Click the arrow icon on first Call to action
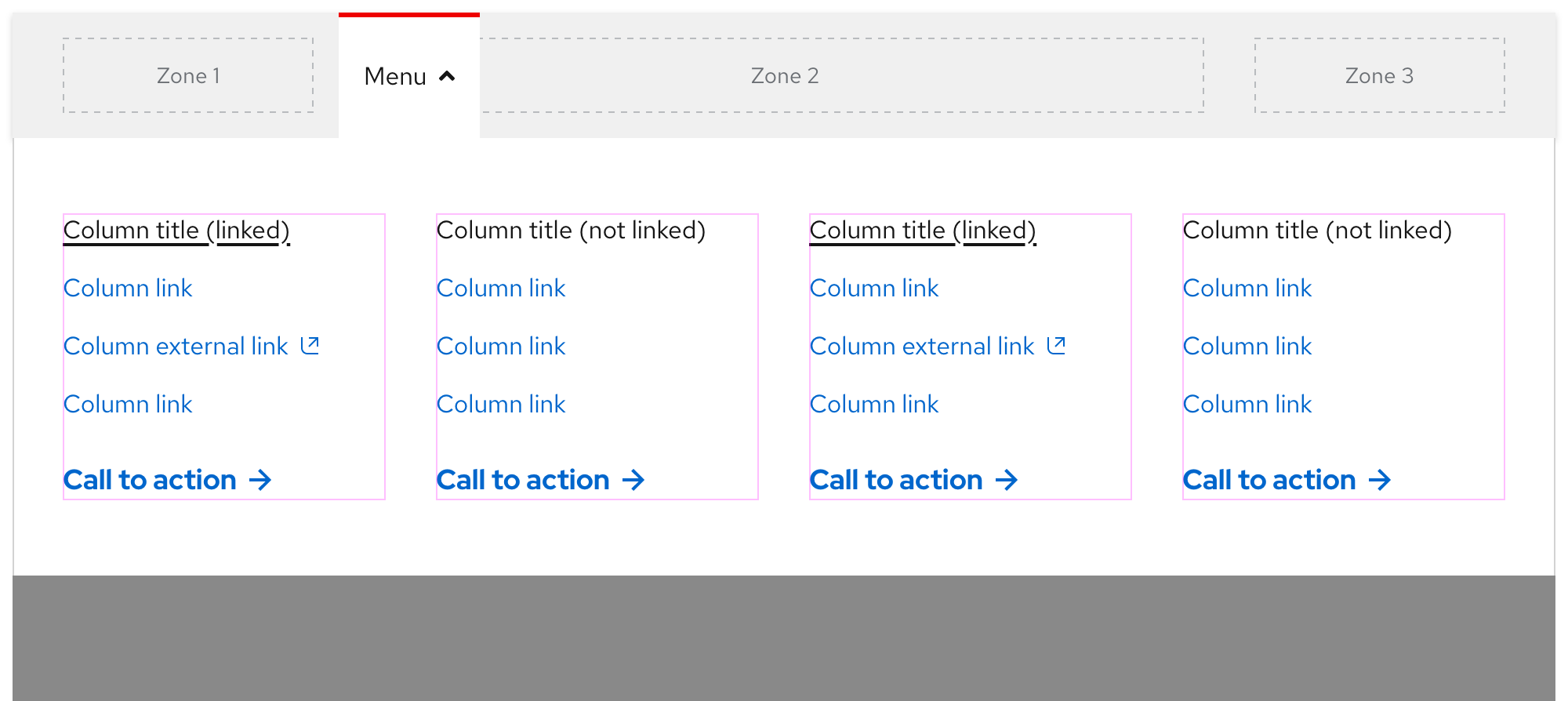Image resolution: width=1568 pixels, height=701 pixels. pyautogui.click(x=261, y=480)
